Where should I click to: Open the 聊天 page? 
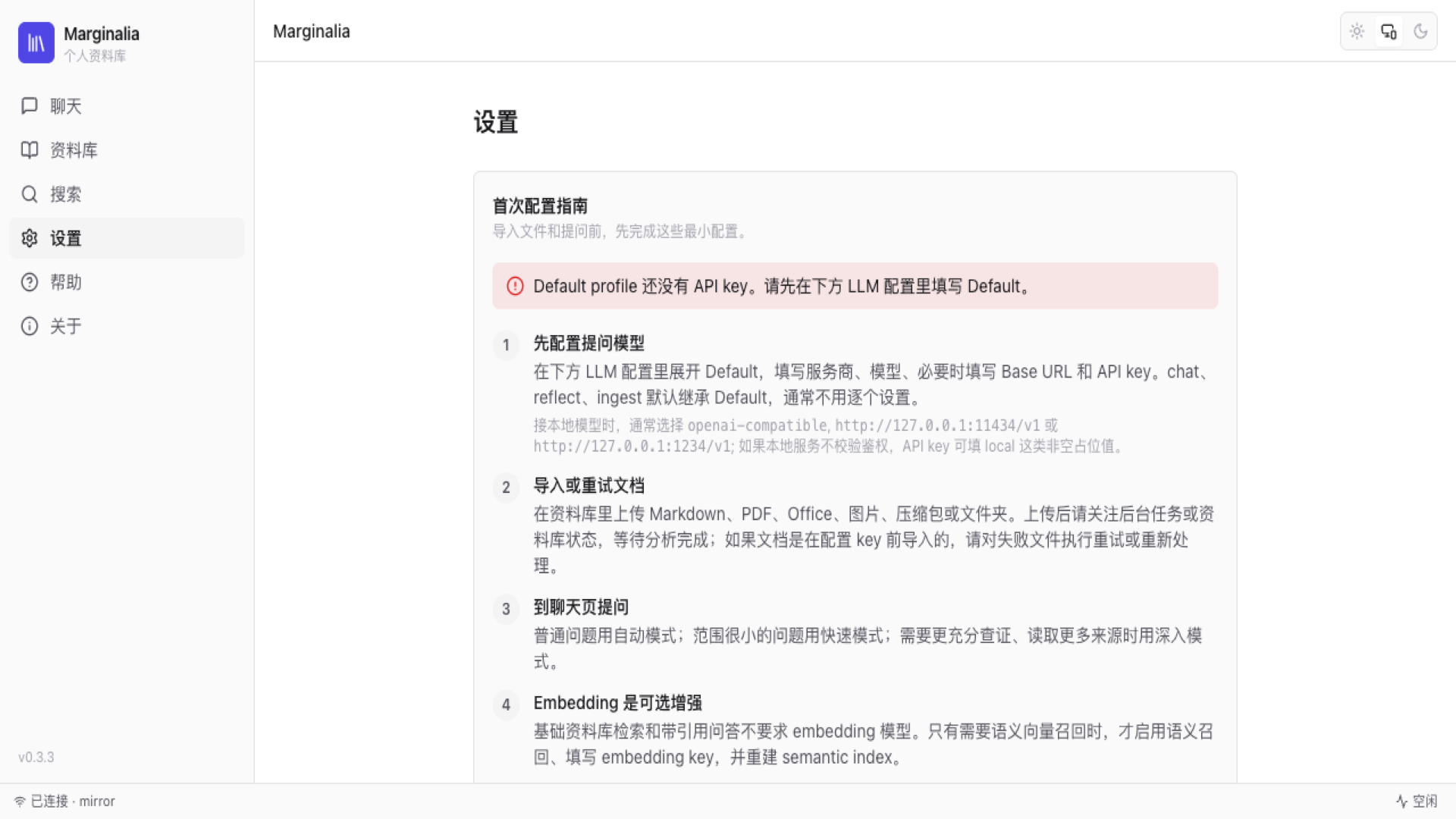point(127,106)
